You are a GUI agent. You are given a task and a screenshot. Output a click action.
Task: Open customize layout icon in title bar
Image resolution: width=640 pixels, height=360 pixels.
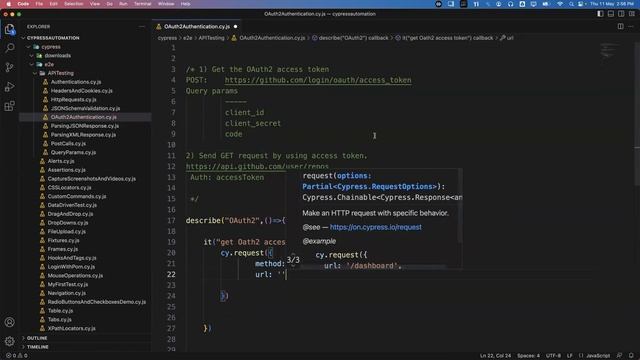[632, 14]
